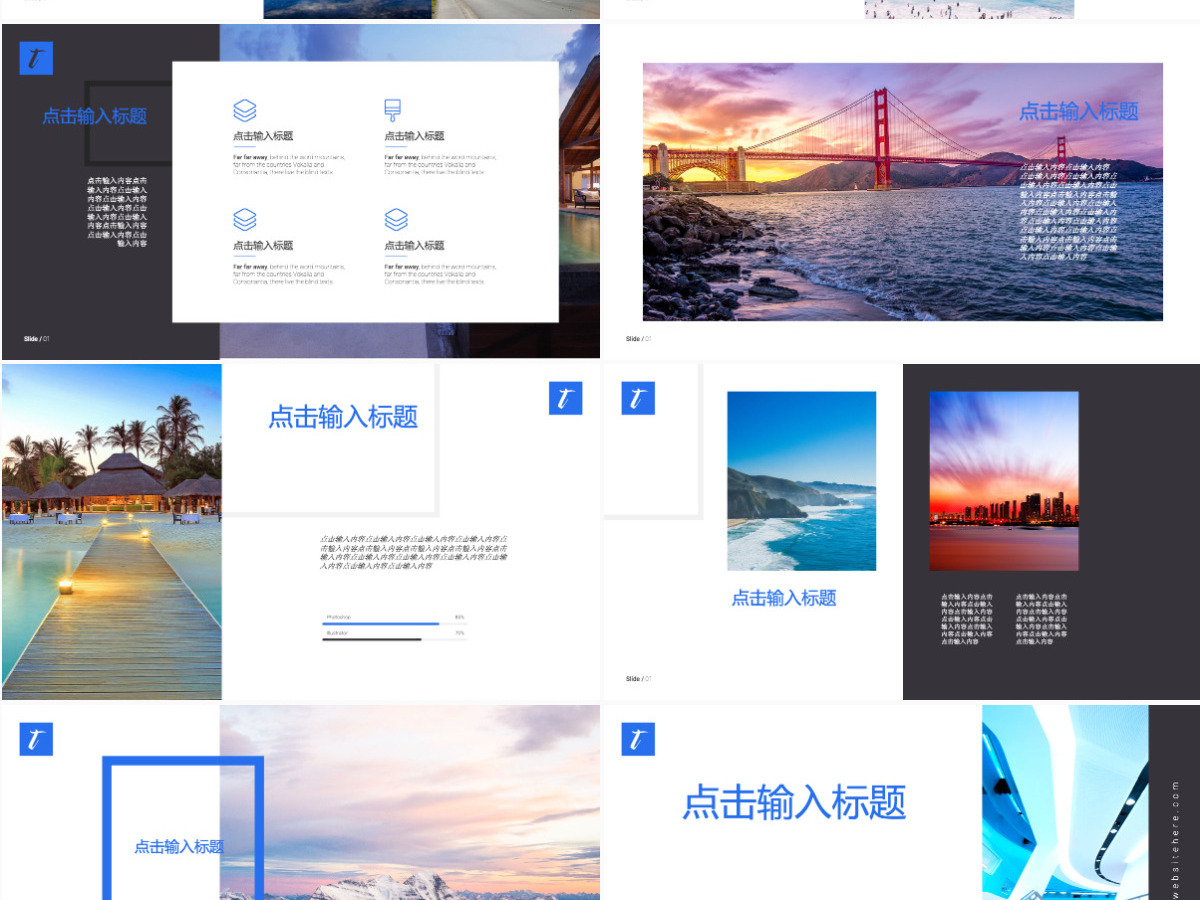Click 'Slide / 01' on the Golden Gate slide
The width and height of the screenshot is (1200, 900).
[x=639, y=339]
